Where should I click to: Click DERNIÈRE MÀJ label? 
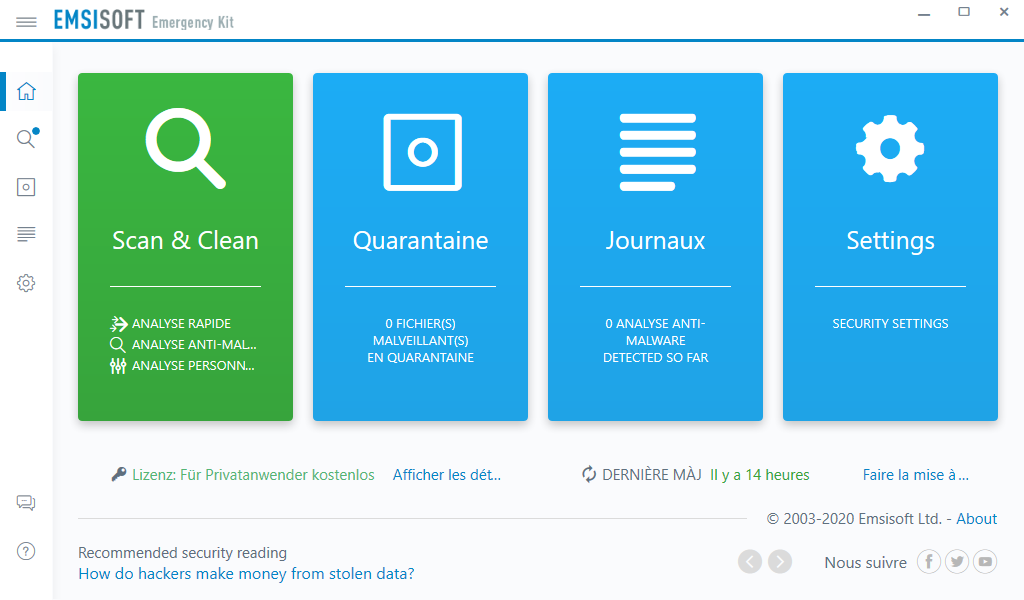click(x=652, y=475)
